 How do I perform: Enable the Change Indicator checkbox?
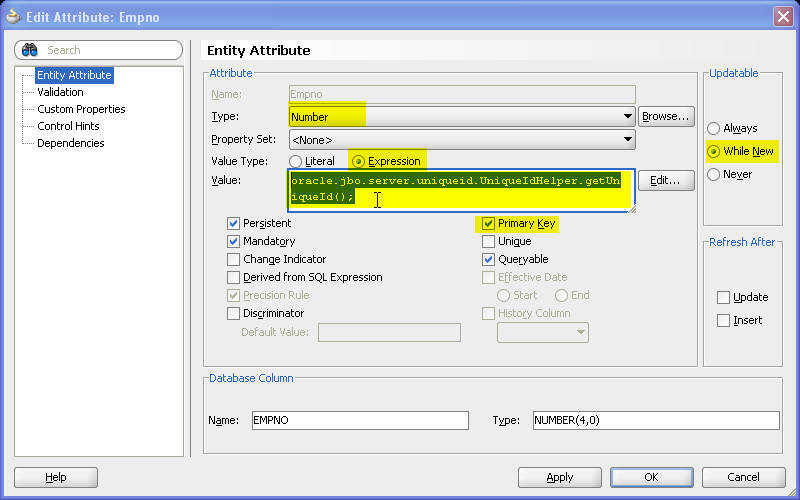click(233, 259)
